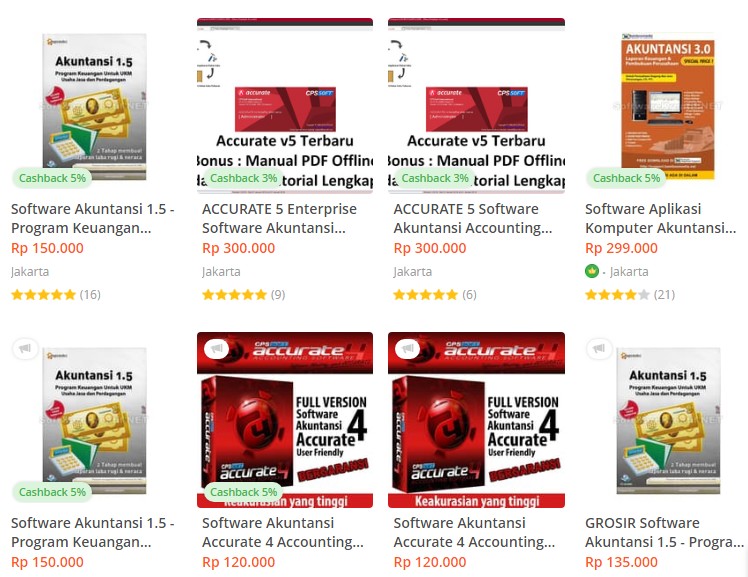Open Akuntansi 3.0 orange product image
Viewport: 748px width, 577px height.
[x=667, y=106]
